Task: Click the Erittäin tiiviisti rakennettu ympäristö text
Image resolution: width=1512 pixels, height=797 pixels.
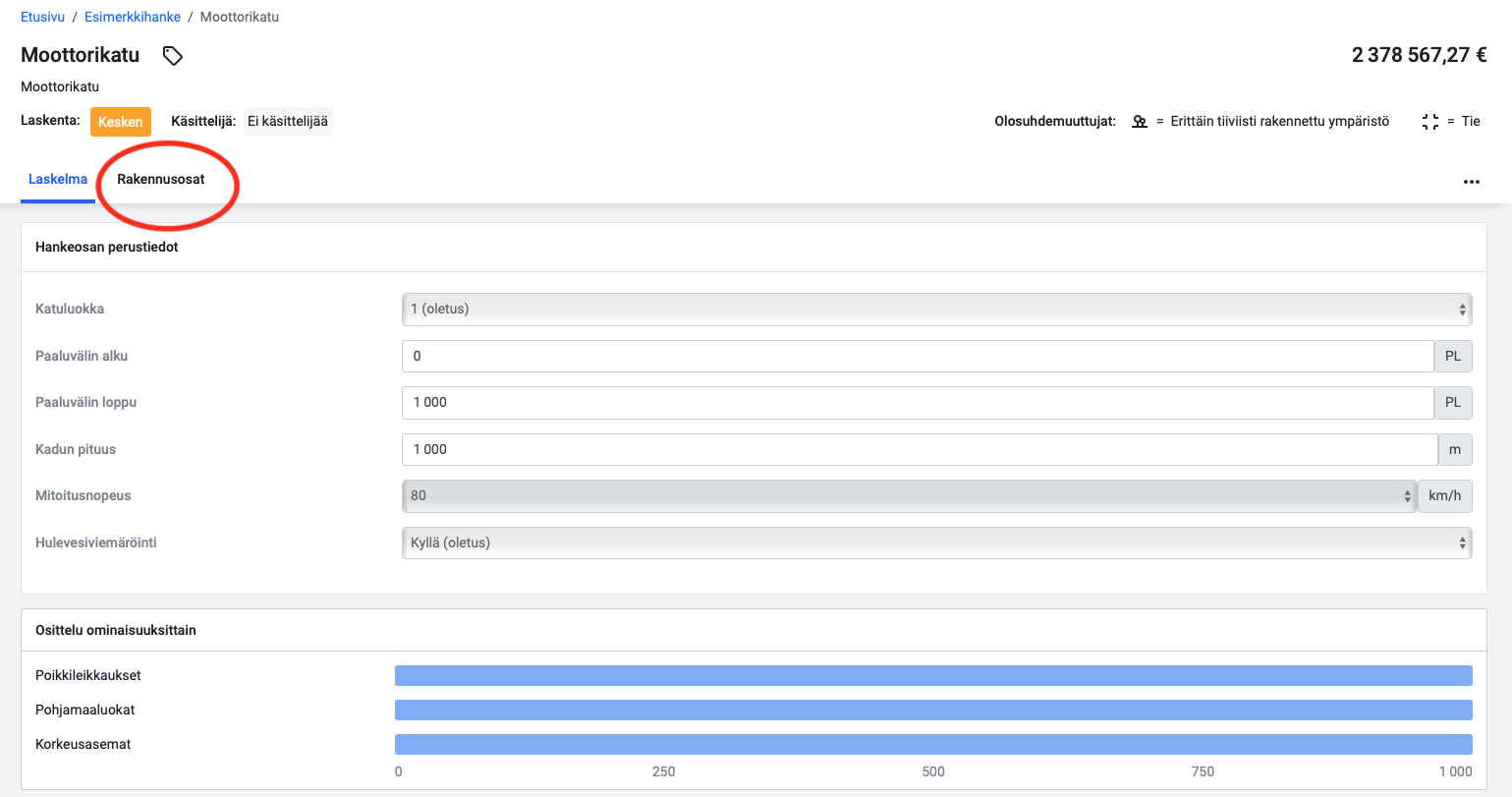Action: [x=1280, y=122]
